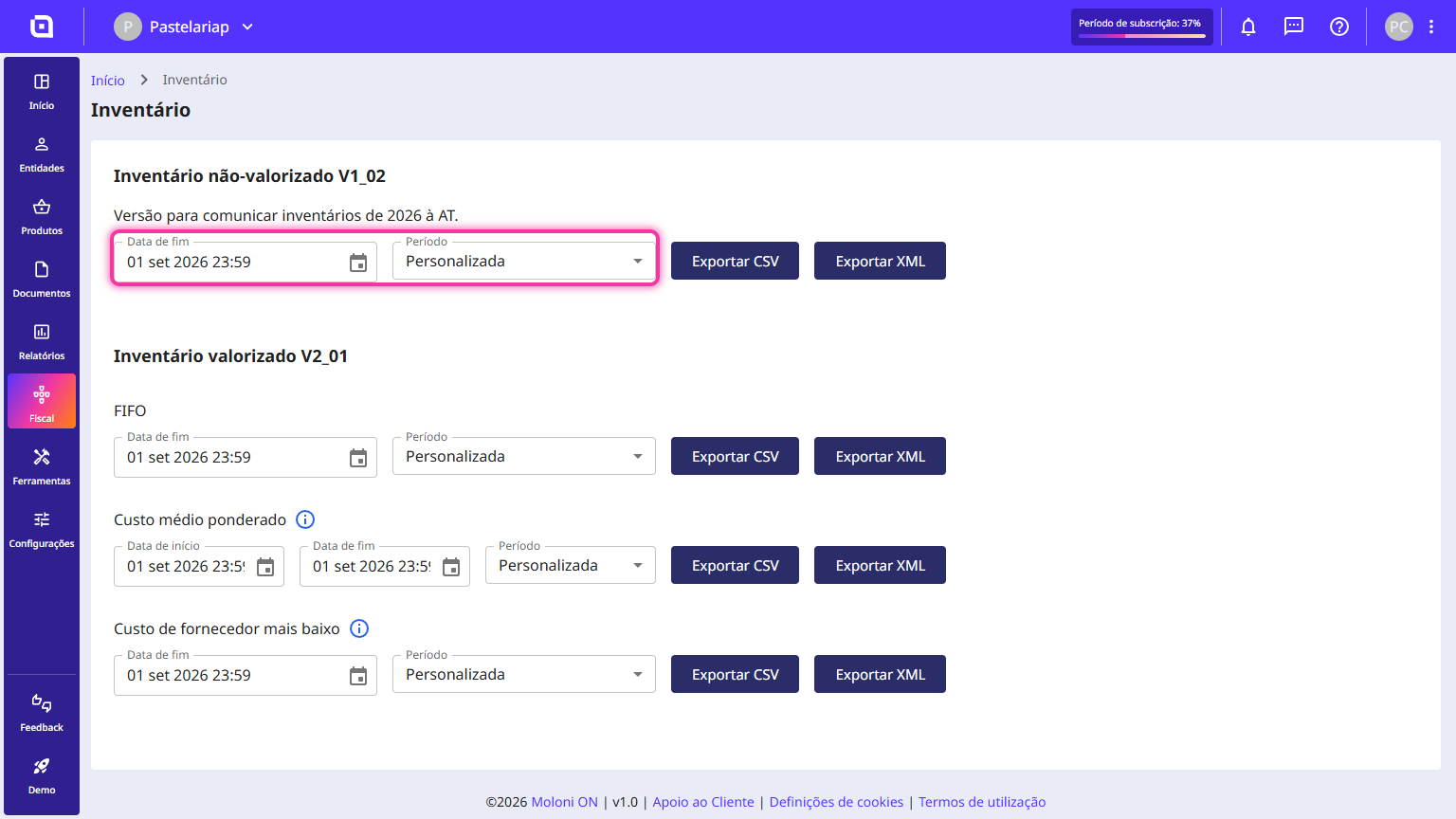Open calendar for FIFO end date
The image size is (1456, 819).
[x=358, y=458]
